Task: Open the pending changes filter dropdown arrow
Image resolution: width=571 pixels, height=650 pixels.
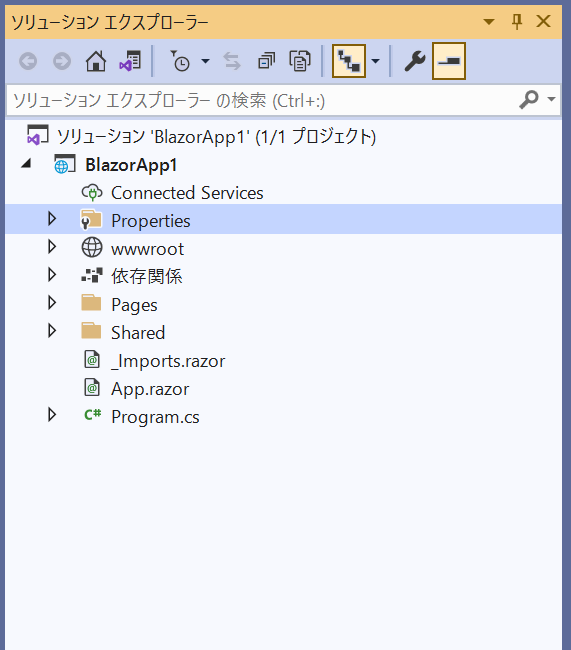Action: pos(205,61)
